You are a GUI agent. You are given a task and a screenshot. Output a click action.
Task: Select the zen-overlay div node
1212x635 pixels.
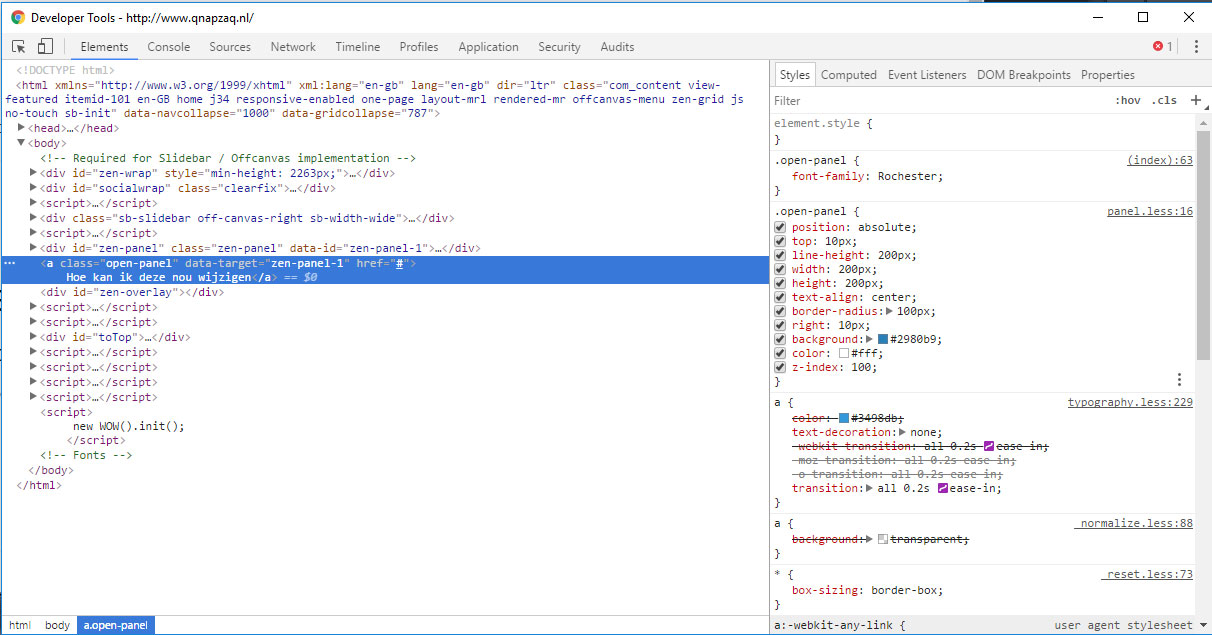click(x=132, y=292)
